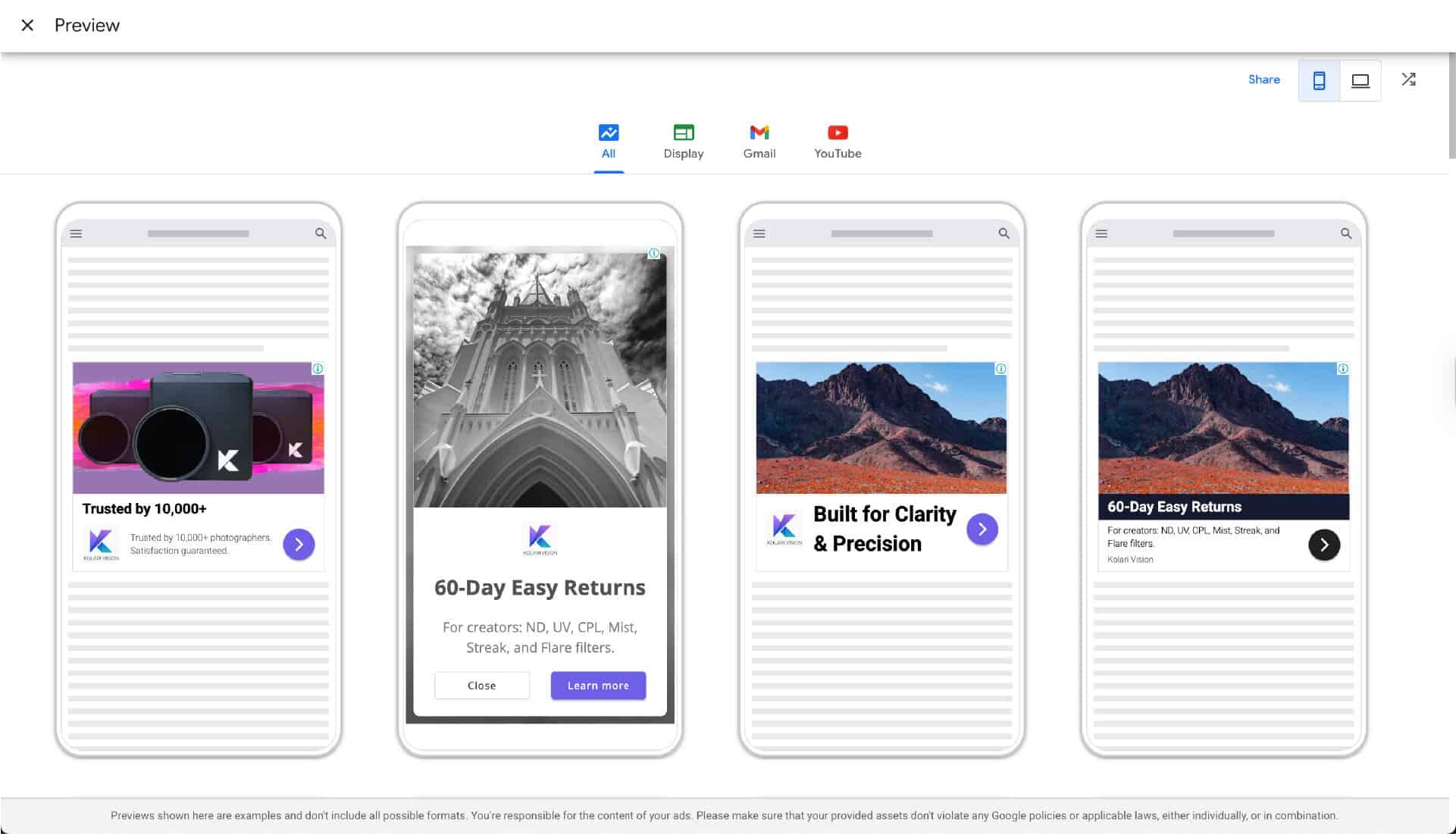Click the shuffle previews icon
Image resolution: width=1456 pixels, height=834 pixels.
click(1408, 80)
